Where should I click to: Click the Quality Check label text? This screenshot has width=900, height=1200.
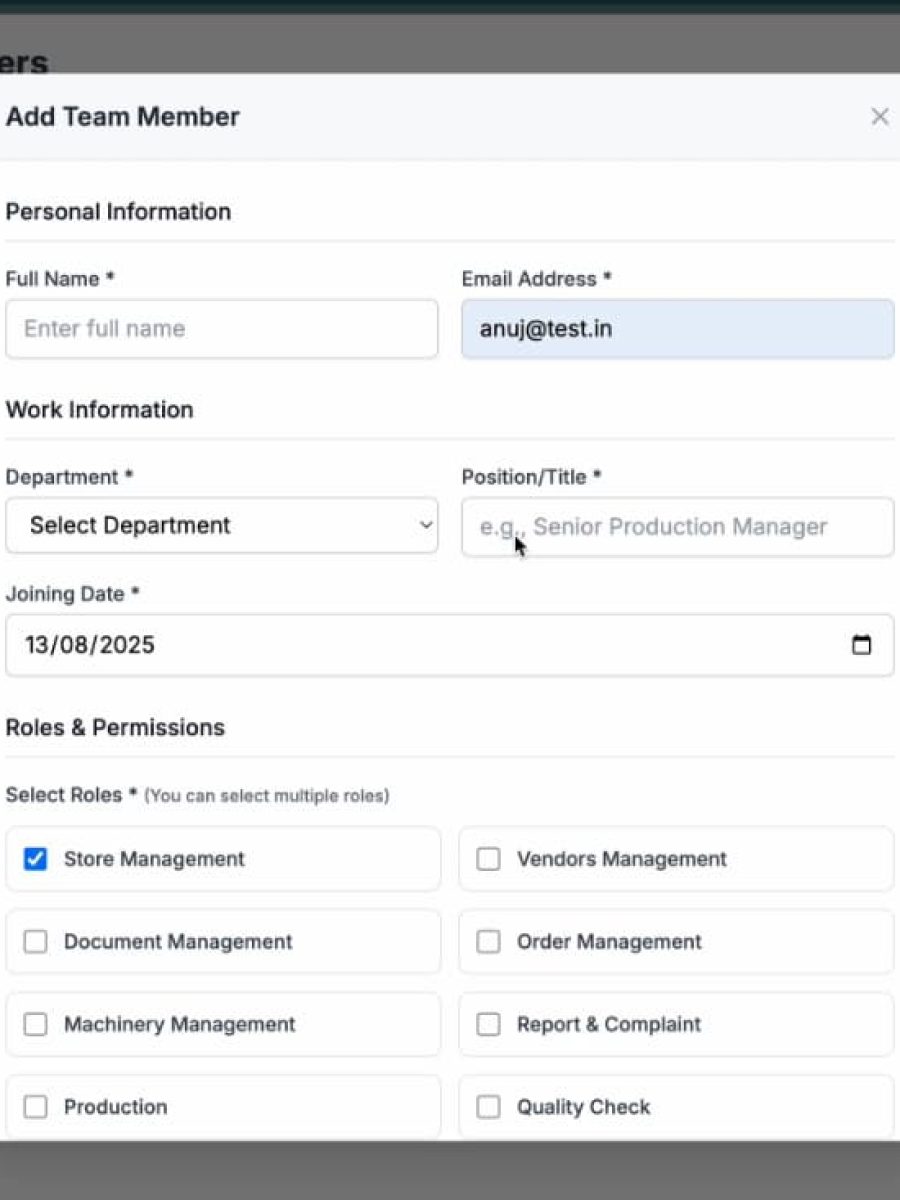[x=583, y=1107]
